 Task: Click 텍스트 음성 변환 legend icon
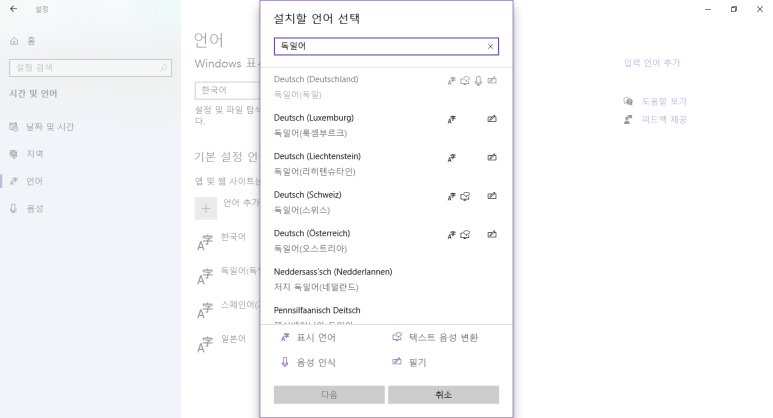(397, 337)
